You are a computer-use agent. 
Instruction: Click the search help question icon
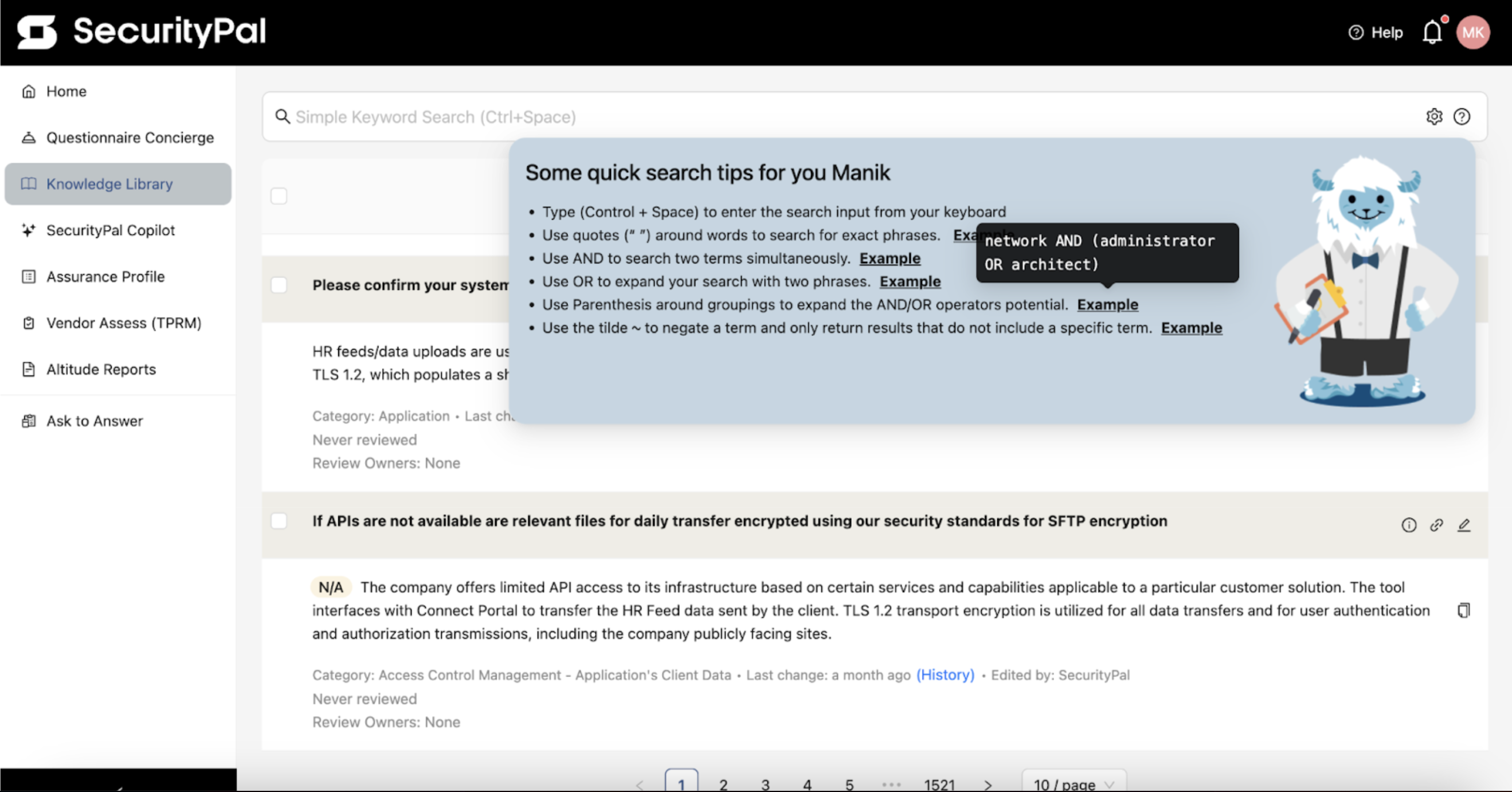click(x=1462, y=117)
